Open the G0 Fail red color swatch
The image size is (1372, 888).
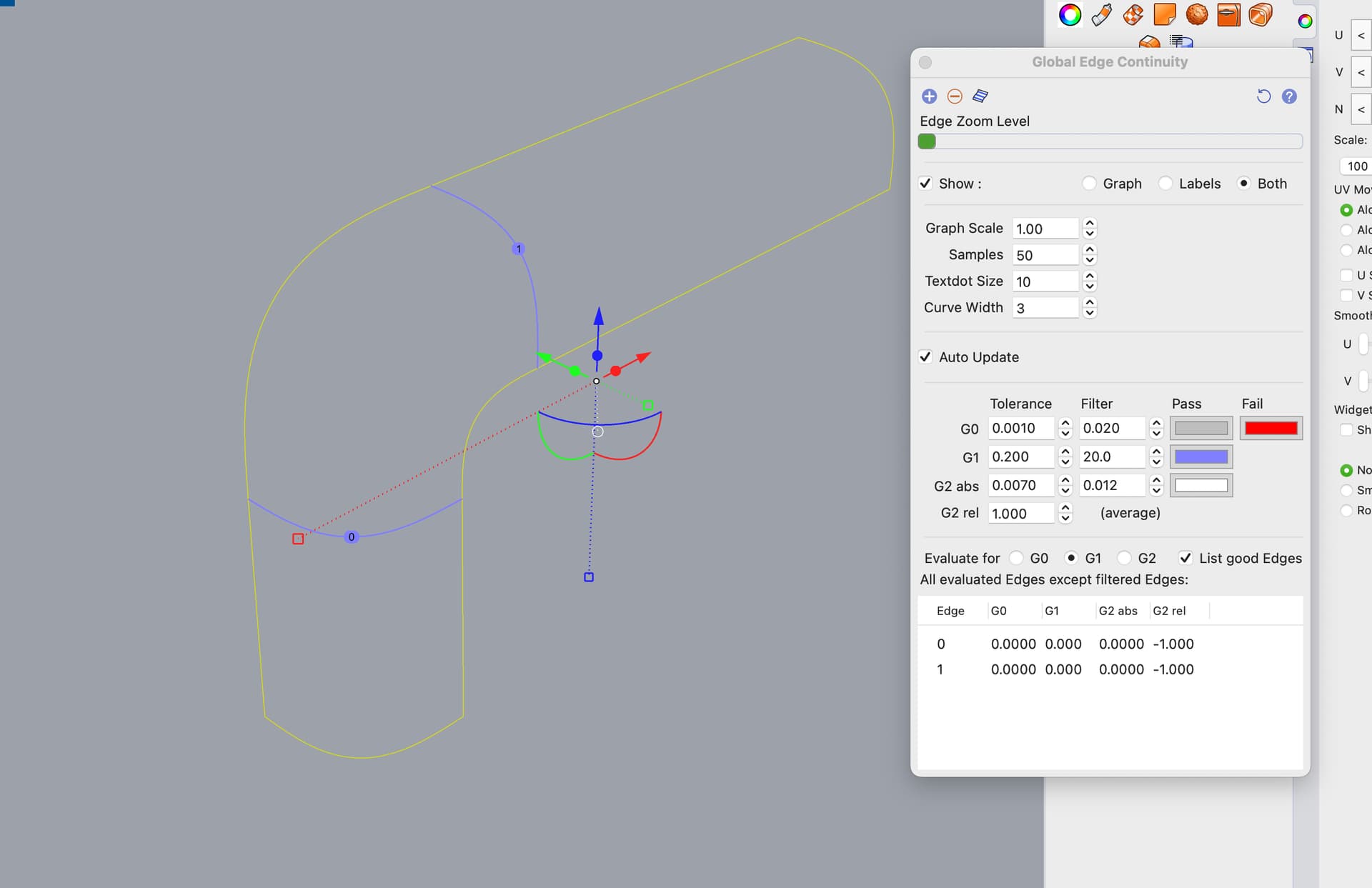click(x=1271, y=428)
